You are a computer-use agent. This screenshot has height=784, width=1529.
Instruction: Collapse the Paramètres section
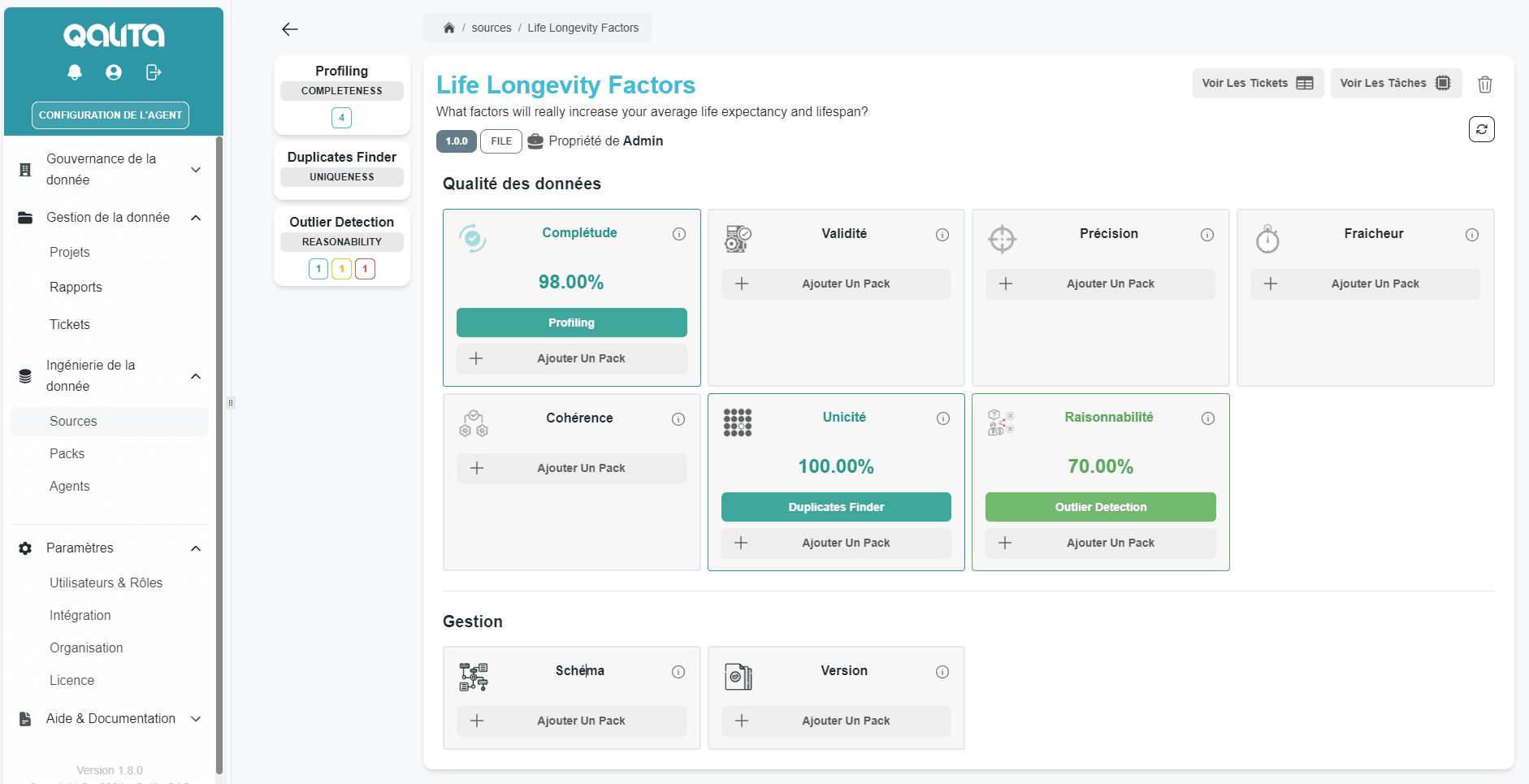tap(195, 548)
